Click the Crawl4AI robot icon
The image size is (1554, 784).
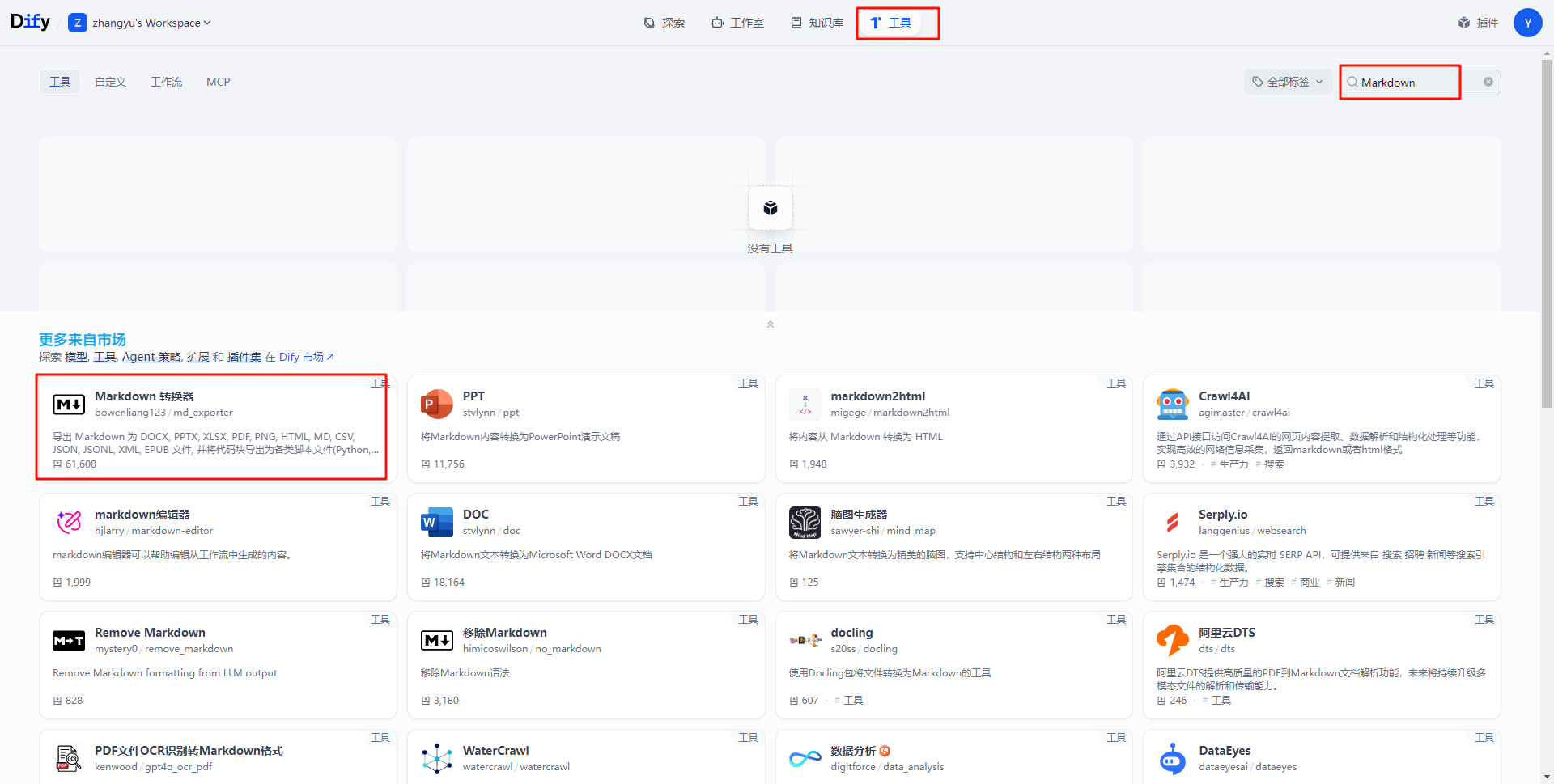1173,404
